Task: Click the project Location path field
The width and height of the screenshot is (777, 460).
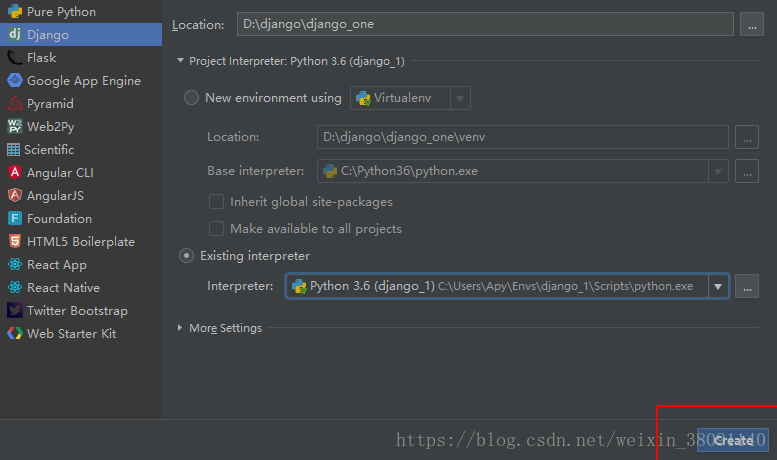Action: point(485,24)
